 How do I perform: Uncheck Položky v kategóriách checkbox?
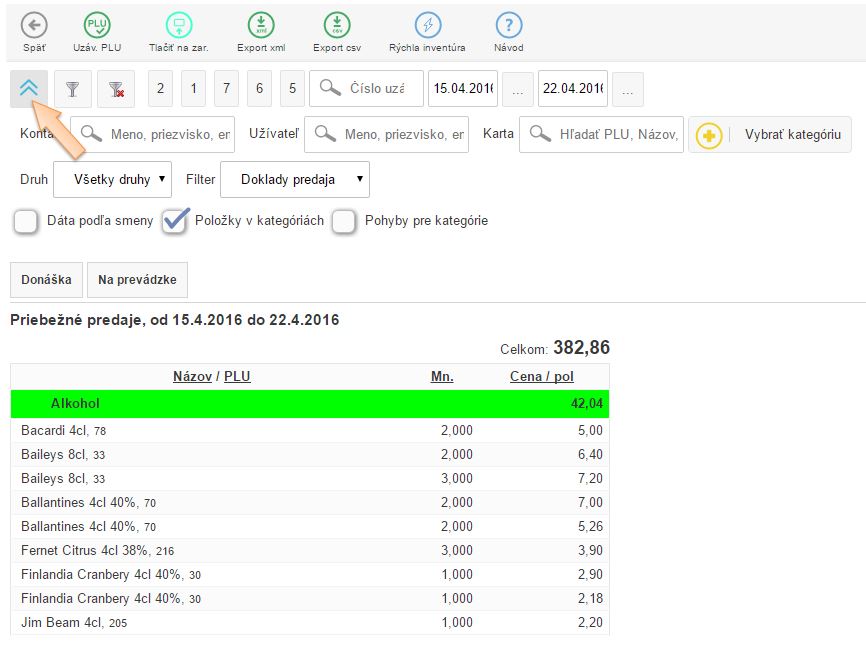pos(175,221)
